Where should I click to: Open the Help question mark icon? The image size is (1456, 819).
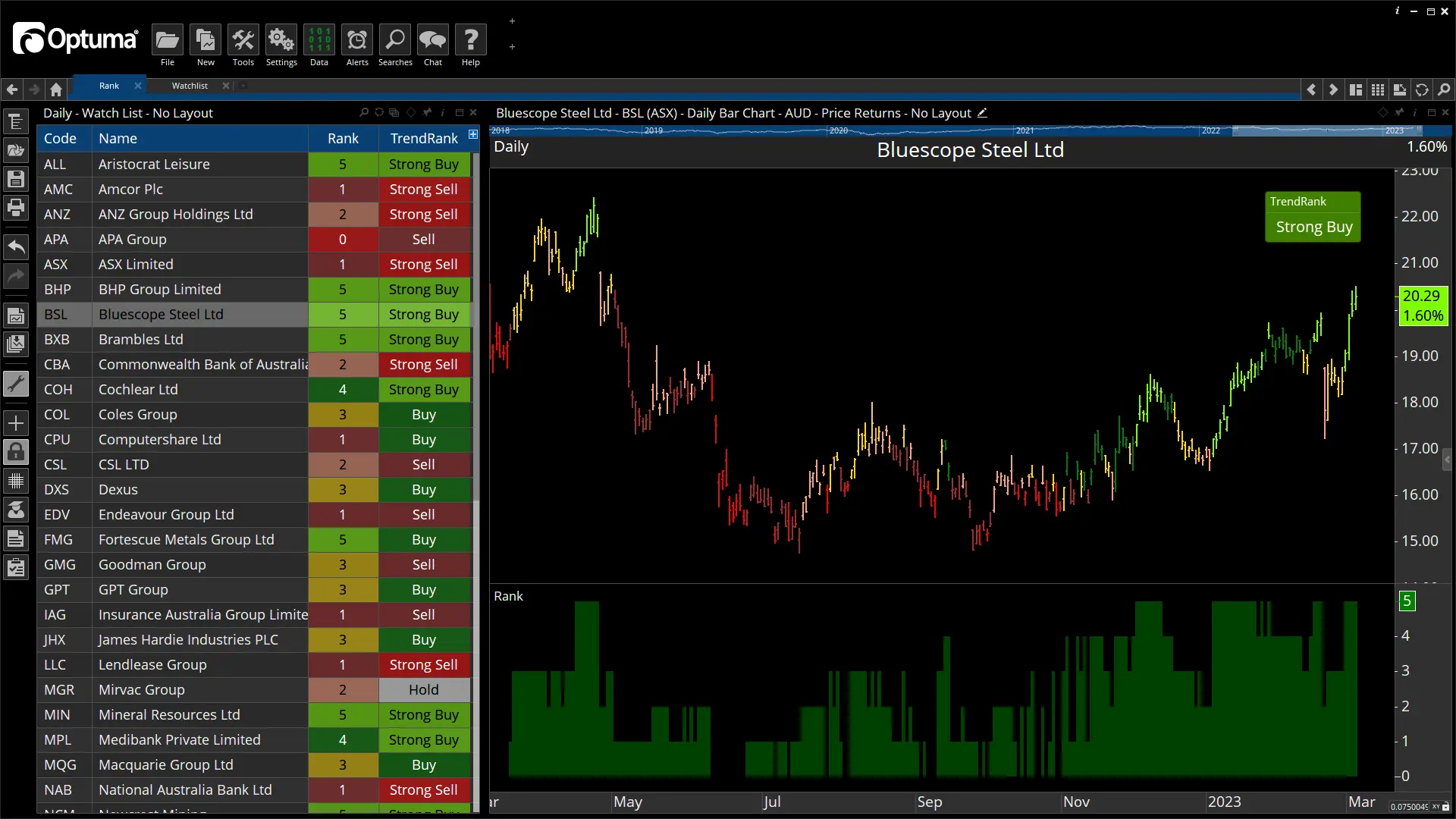coord(471,40)
